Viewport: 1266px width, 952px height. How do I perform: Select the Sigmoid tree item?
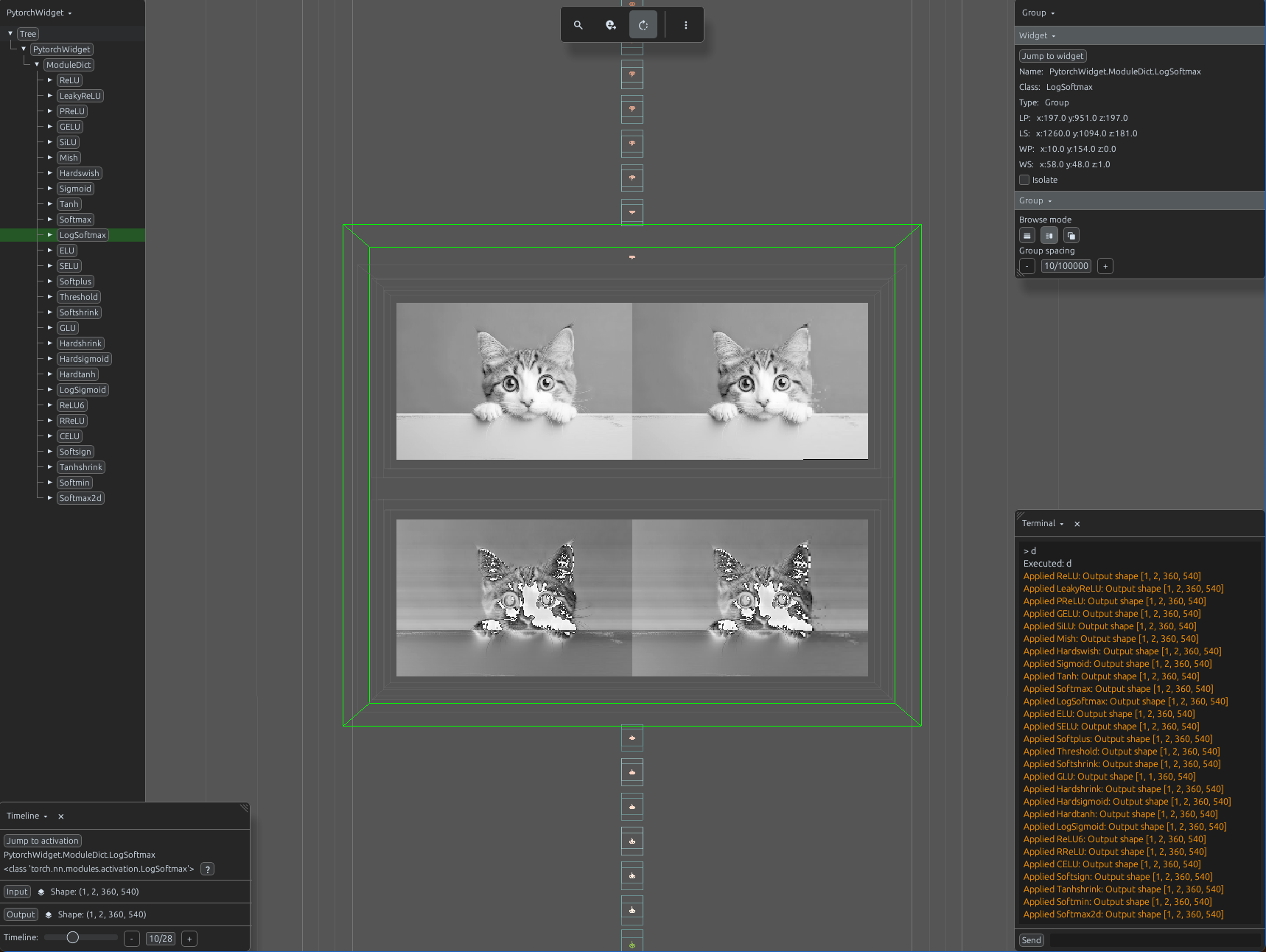coord(75,189)
